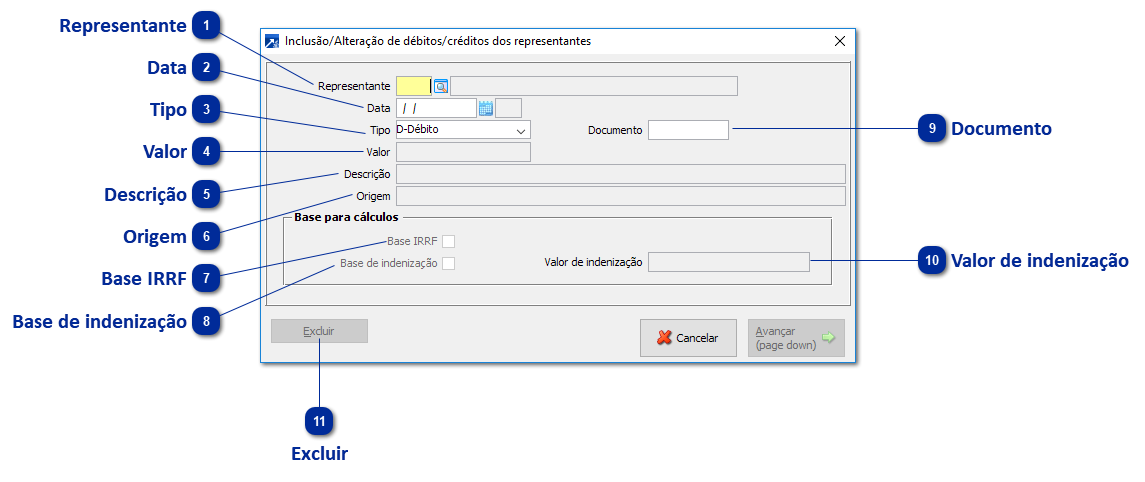Click the Descrição input field
Screen dimensions: 1145x482
coord(620,174)
